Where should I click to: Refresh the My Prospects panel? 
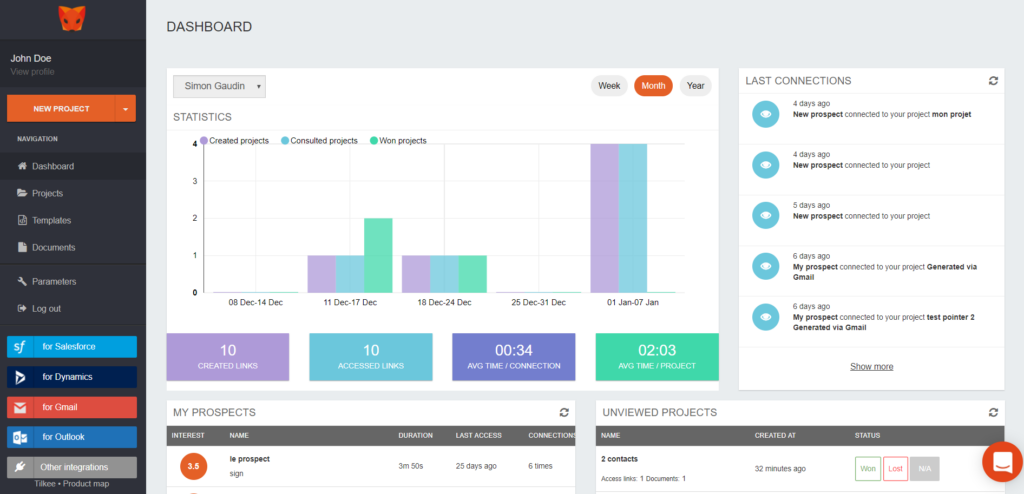pos(564,412)
